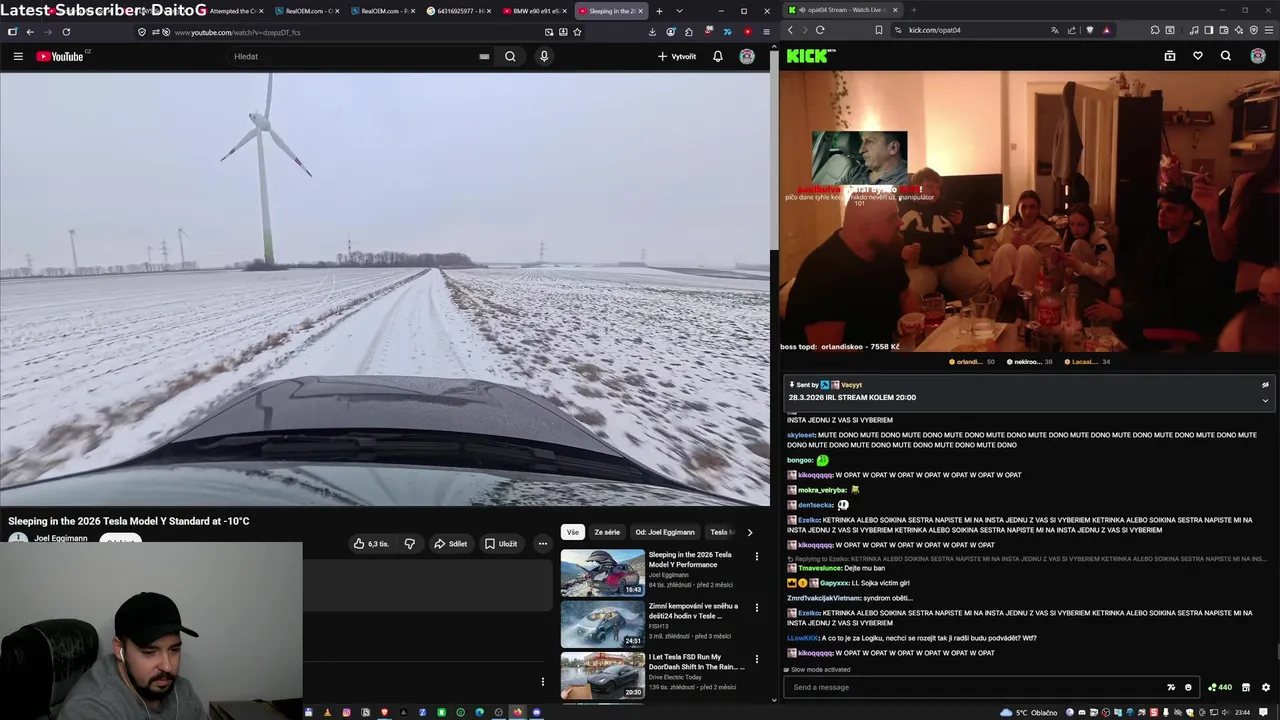Open the Kick browse/clips icon
Screen dimensions: 1280x720
click(x=1170, y=56)
